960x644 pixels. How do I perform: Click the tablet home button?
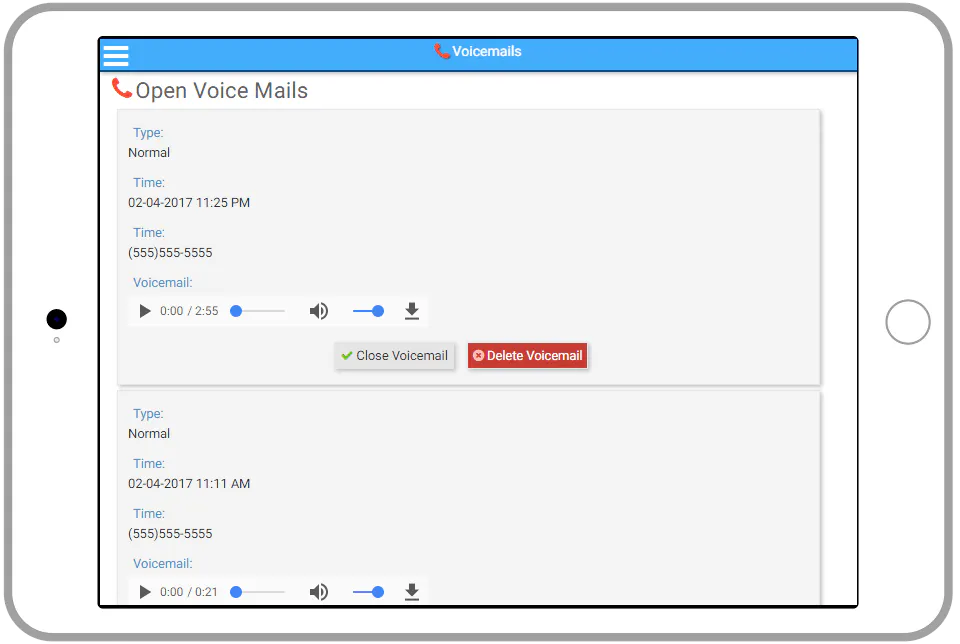(907, 322)
